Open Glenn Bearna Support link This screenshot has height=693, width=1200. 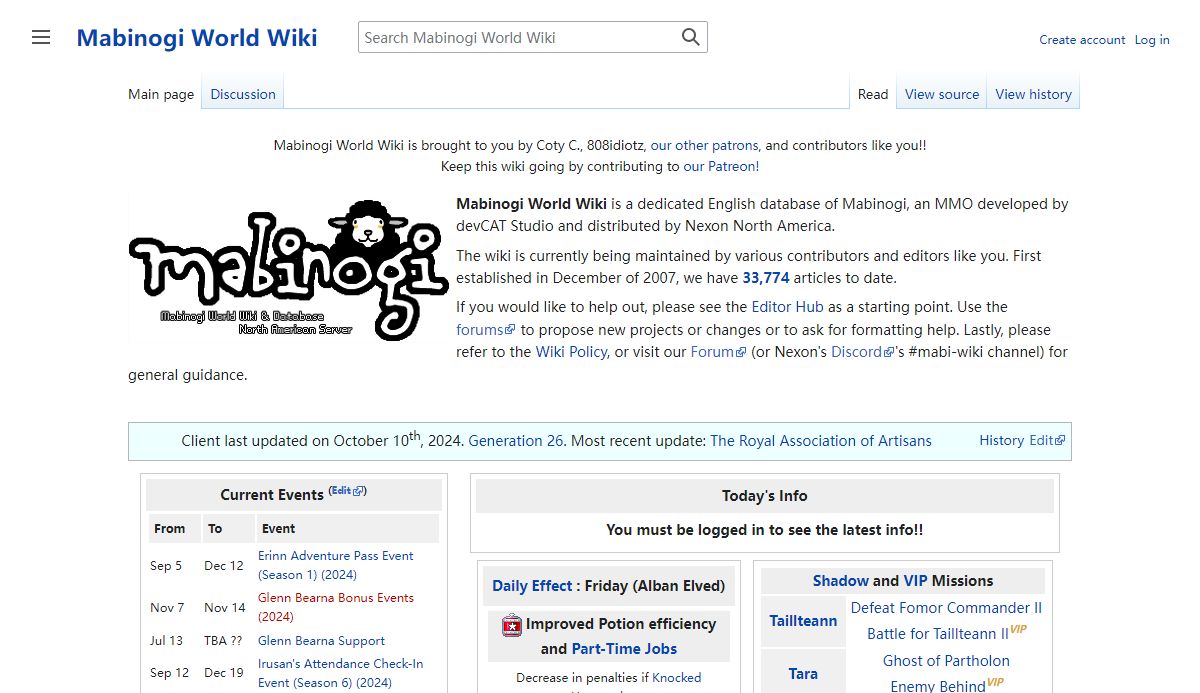321,641
